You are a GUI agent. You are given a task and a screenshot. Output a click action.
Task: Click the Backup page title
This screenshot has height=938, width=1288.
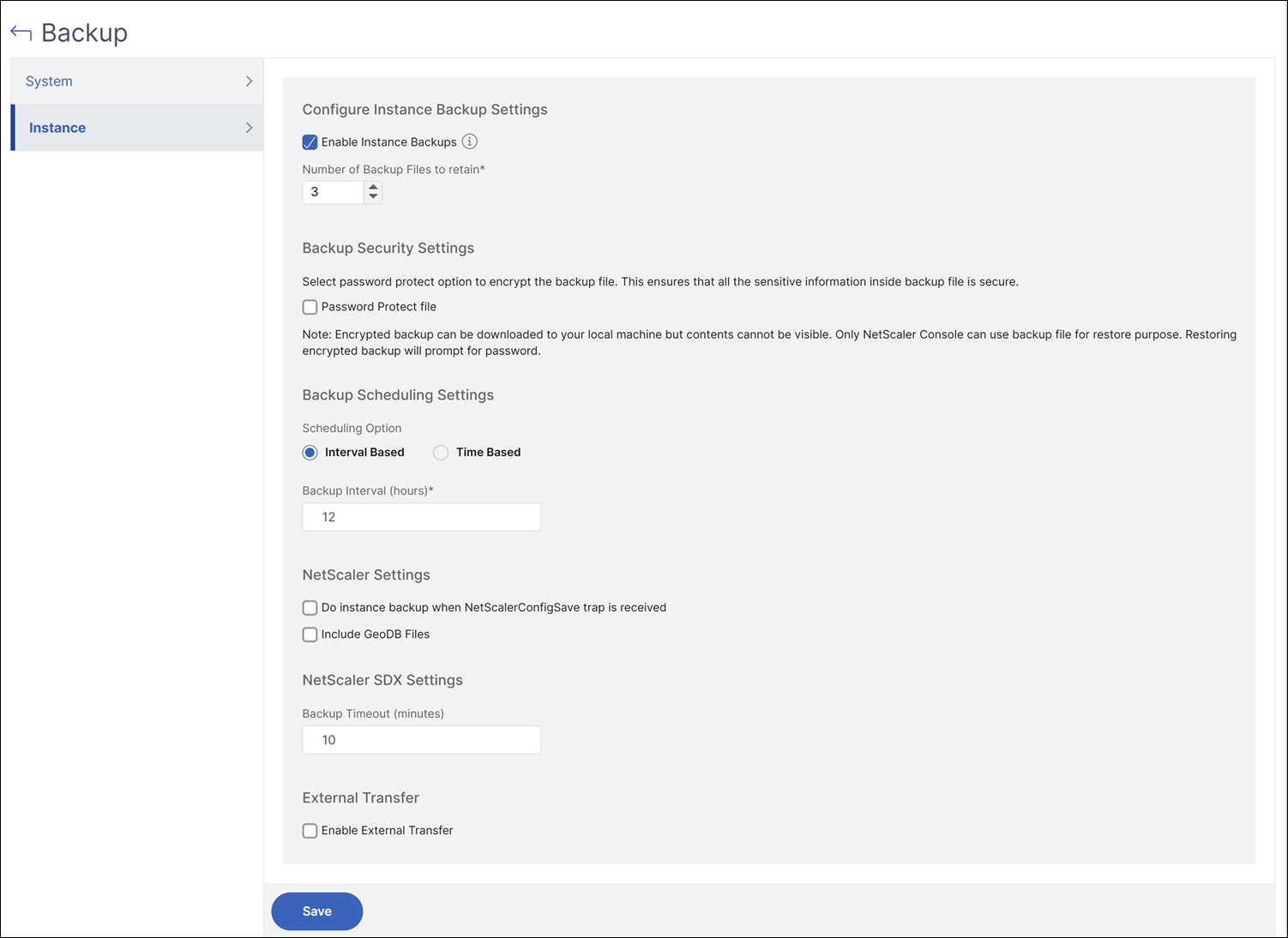pyautogui.click(x=84, y=33)
